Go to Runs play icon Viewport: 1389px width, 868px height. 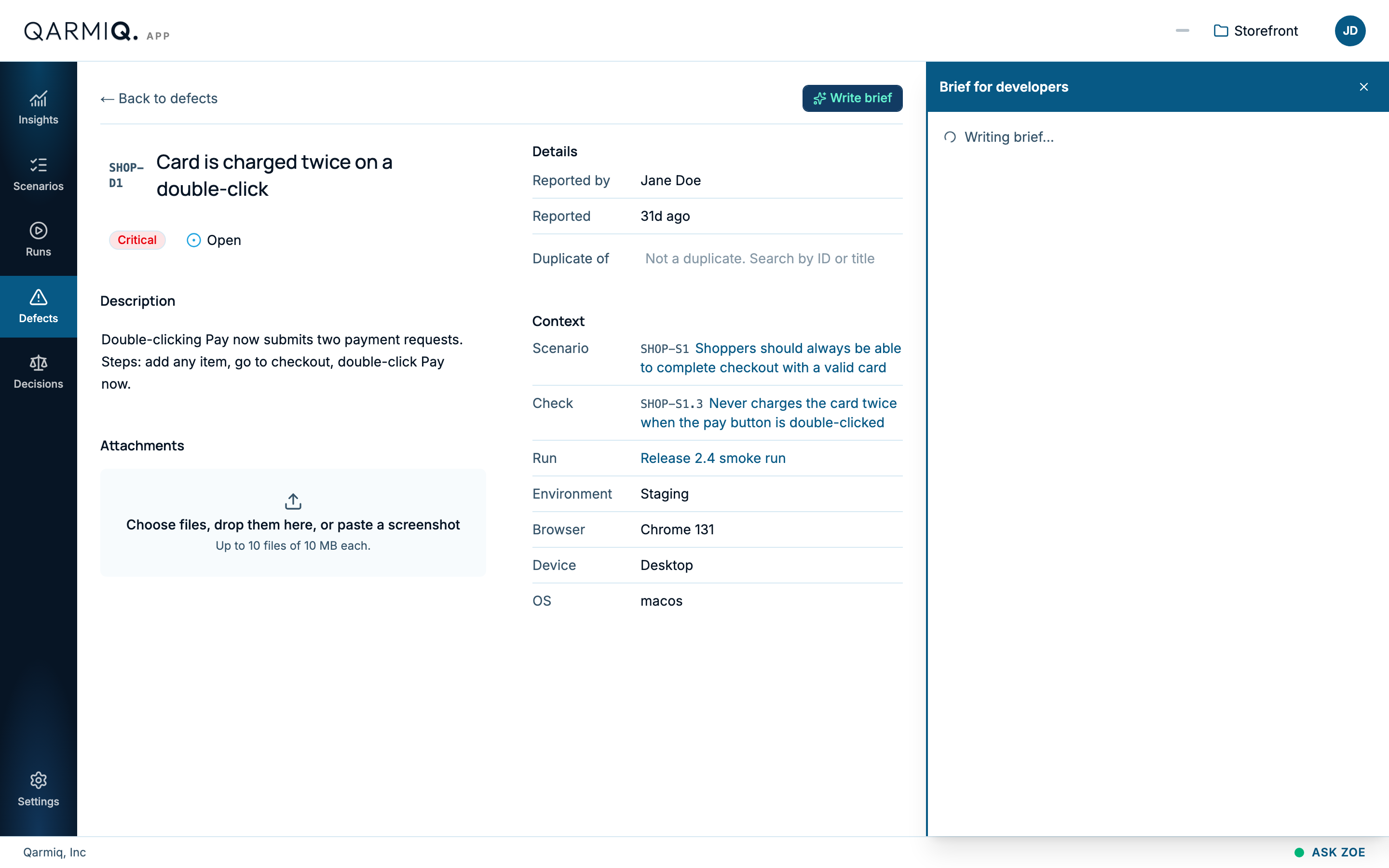click(x=38, y=231)
